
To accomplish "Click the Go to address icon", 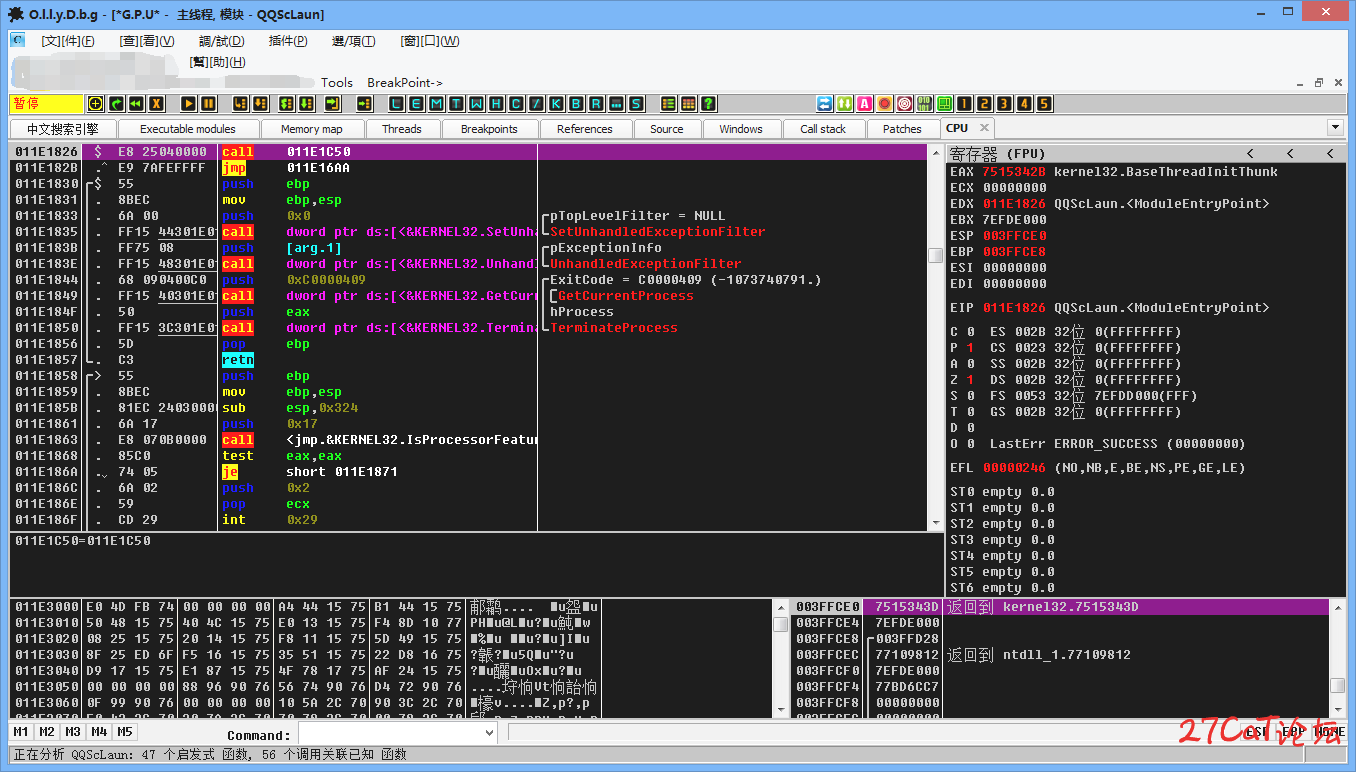I will click(364, 104).
